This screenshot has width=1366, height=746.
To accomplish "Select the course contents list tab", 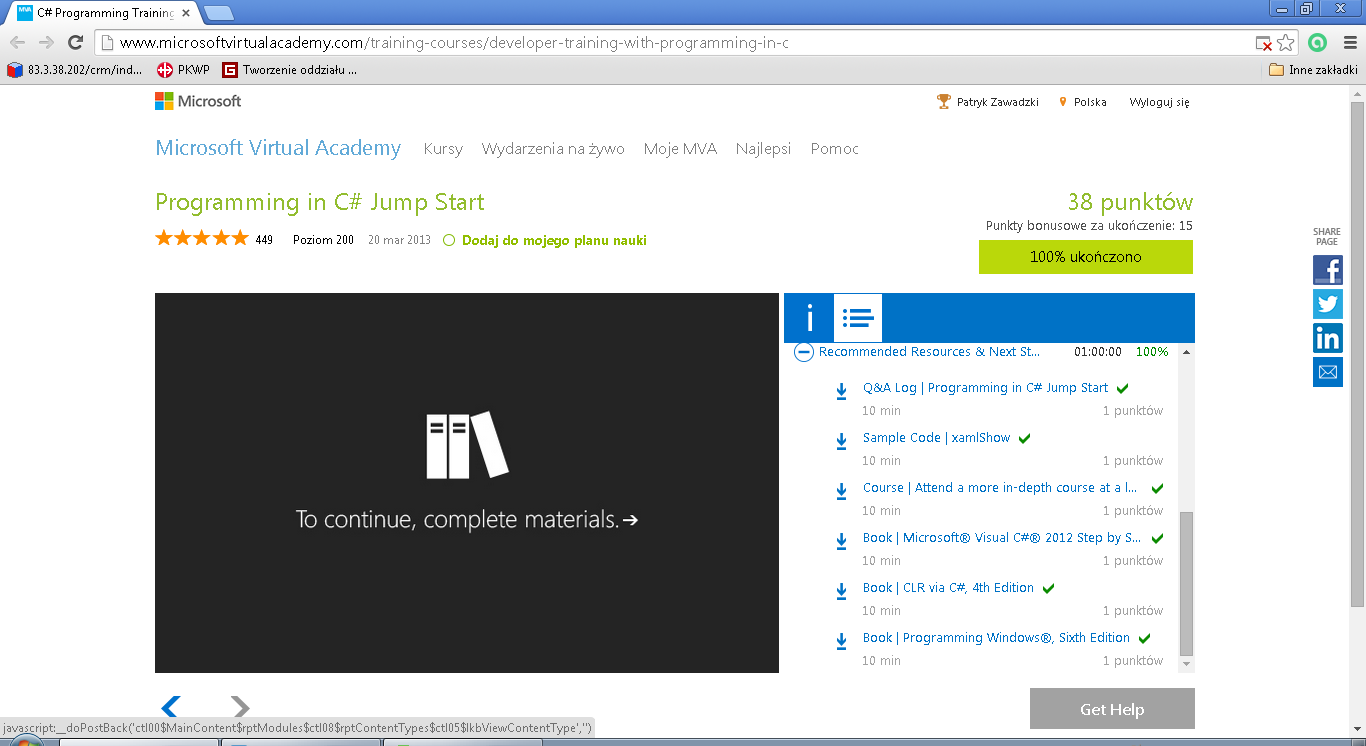I will [857, 318].
